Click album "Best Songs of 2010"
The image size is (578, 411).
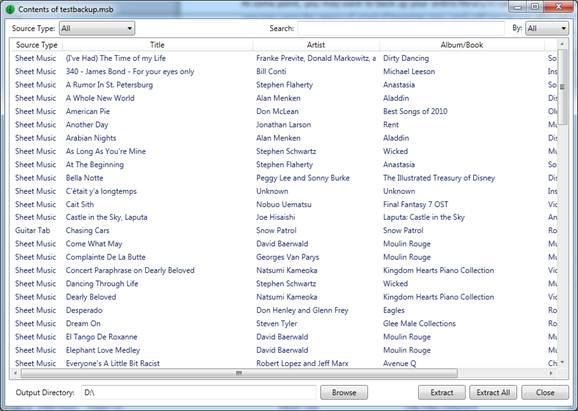click(x=415, y=111)
